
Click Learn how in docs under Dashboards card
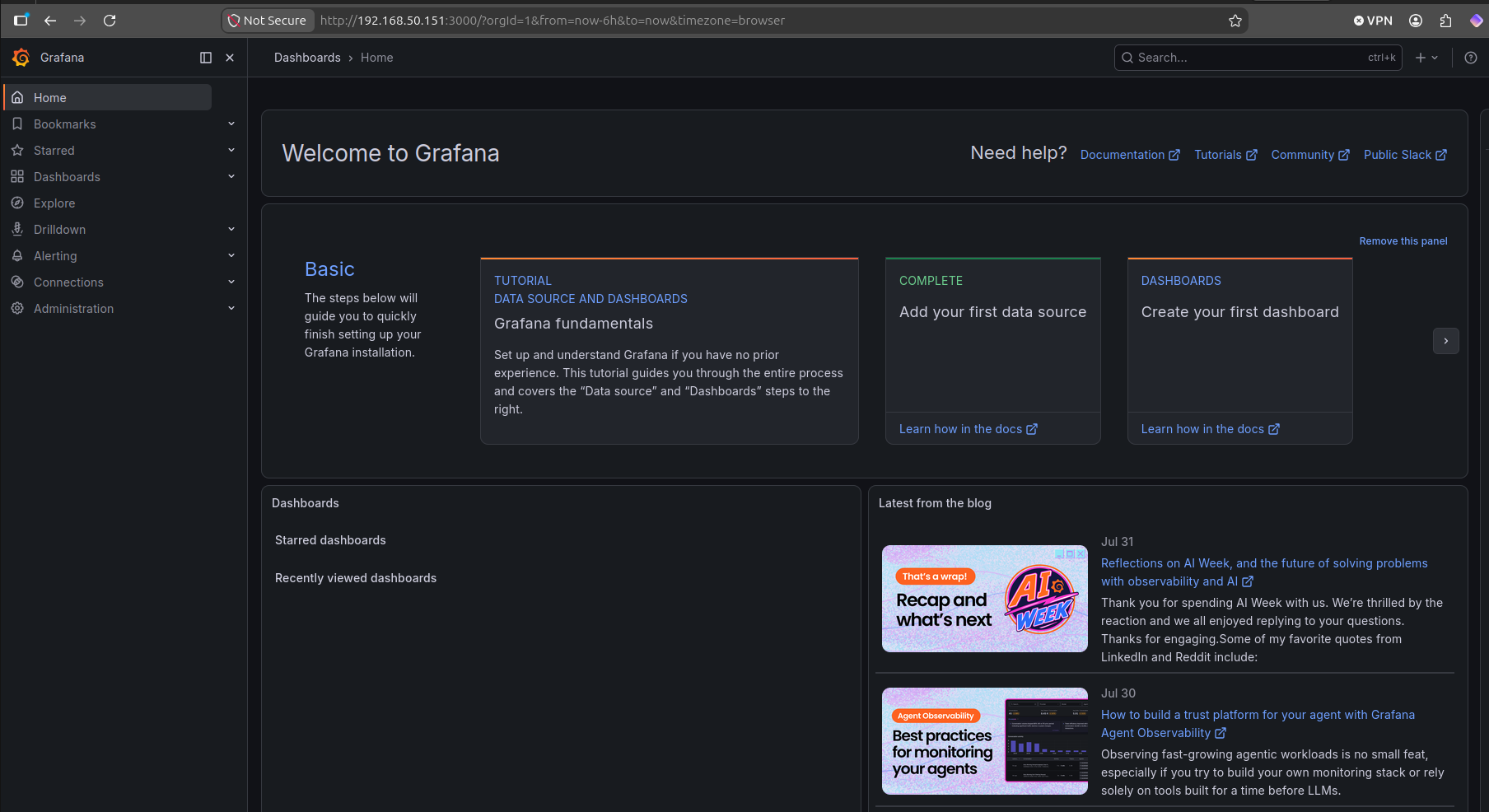pyautogui.click(x=1211, y=429)
